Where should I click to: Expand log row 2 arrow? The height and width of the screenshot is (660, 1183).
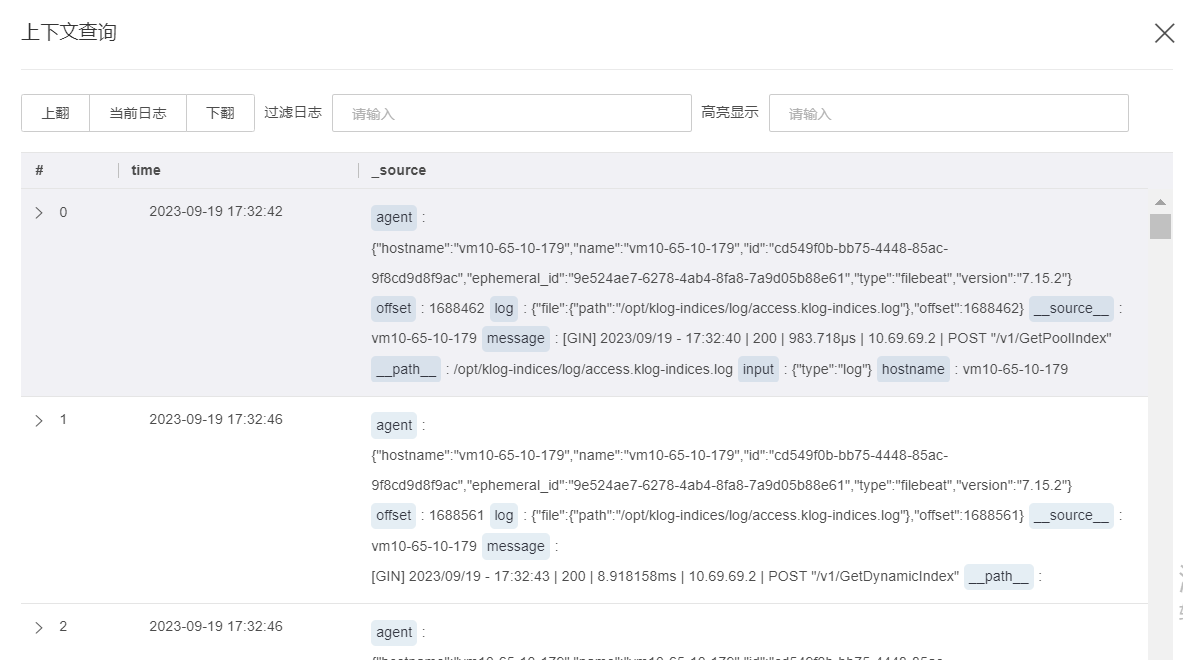39,627
